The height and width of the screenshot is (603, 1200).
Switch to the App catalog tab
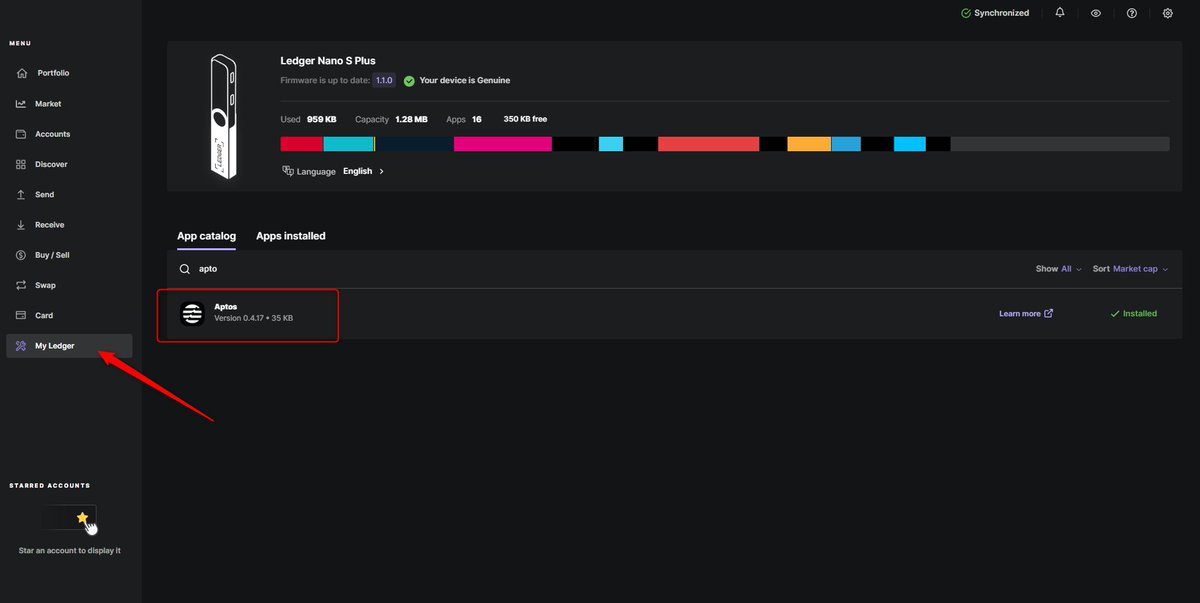tap(206, 237)
